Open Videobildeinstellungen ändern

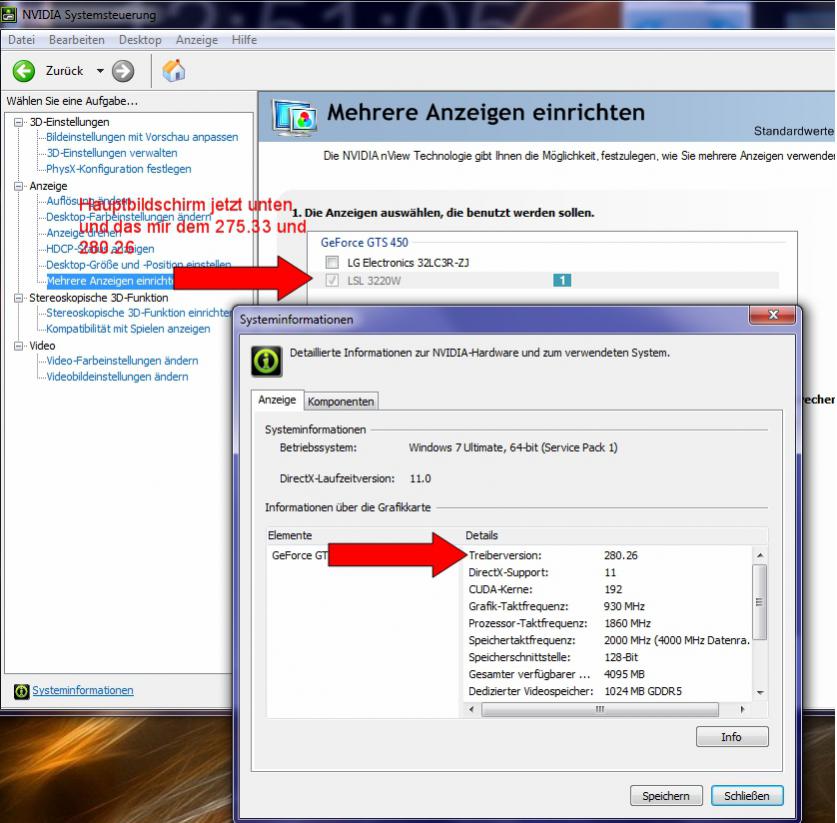click(x=117, y=377)
